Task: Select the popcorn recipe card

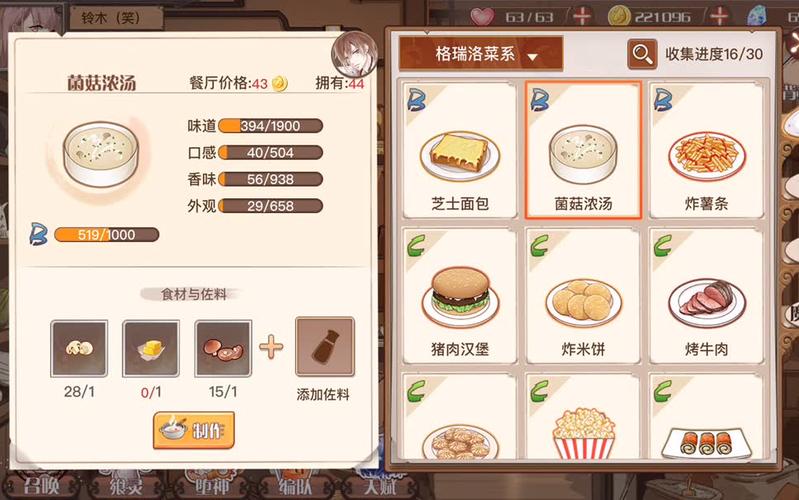Action: click(583, 416)
